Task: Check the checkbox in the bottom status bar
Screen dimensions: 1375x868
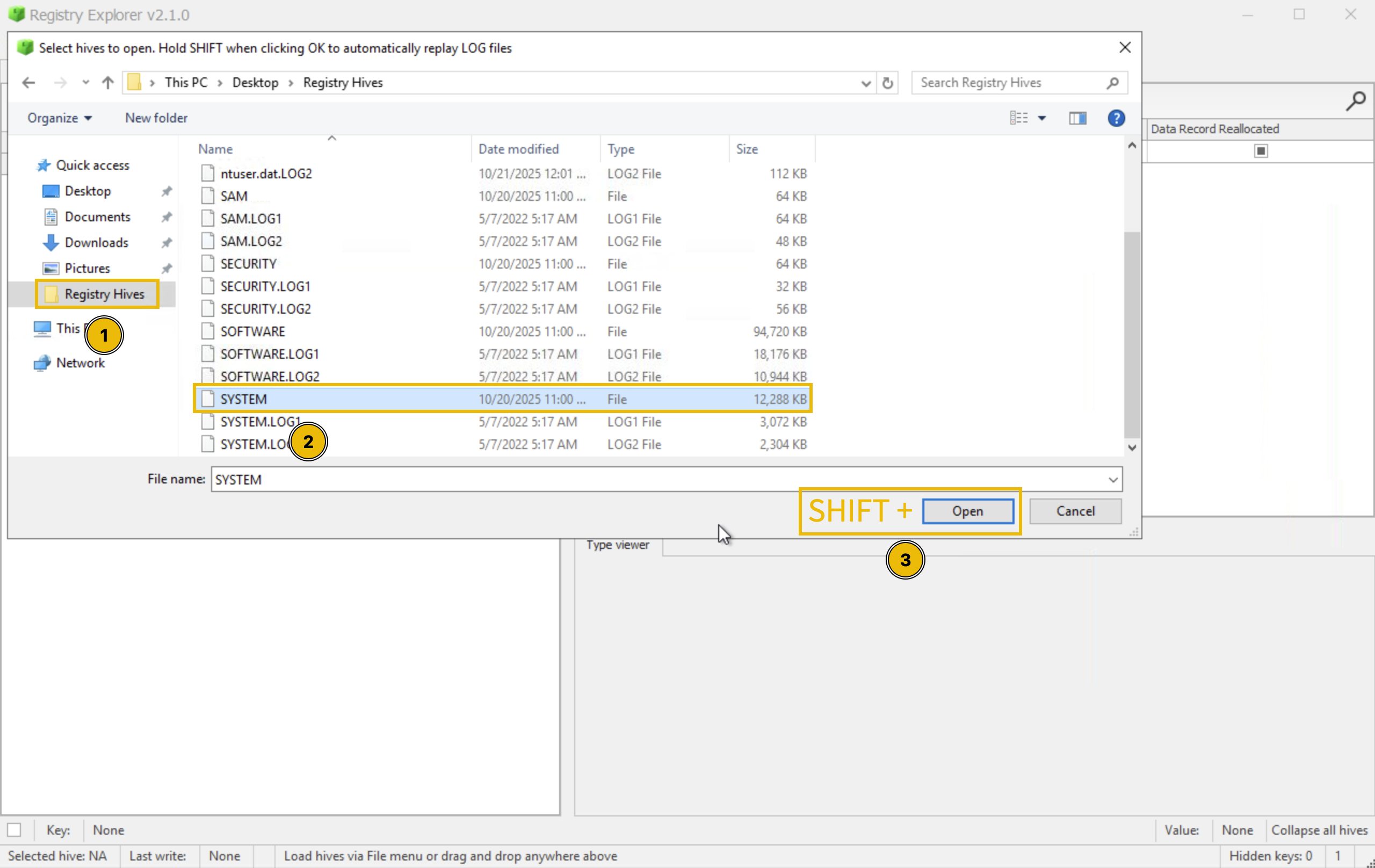Action: (15, 830)
